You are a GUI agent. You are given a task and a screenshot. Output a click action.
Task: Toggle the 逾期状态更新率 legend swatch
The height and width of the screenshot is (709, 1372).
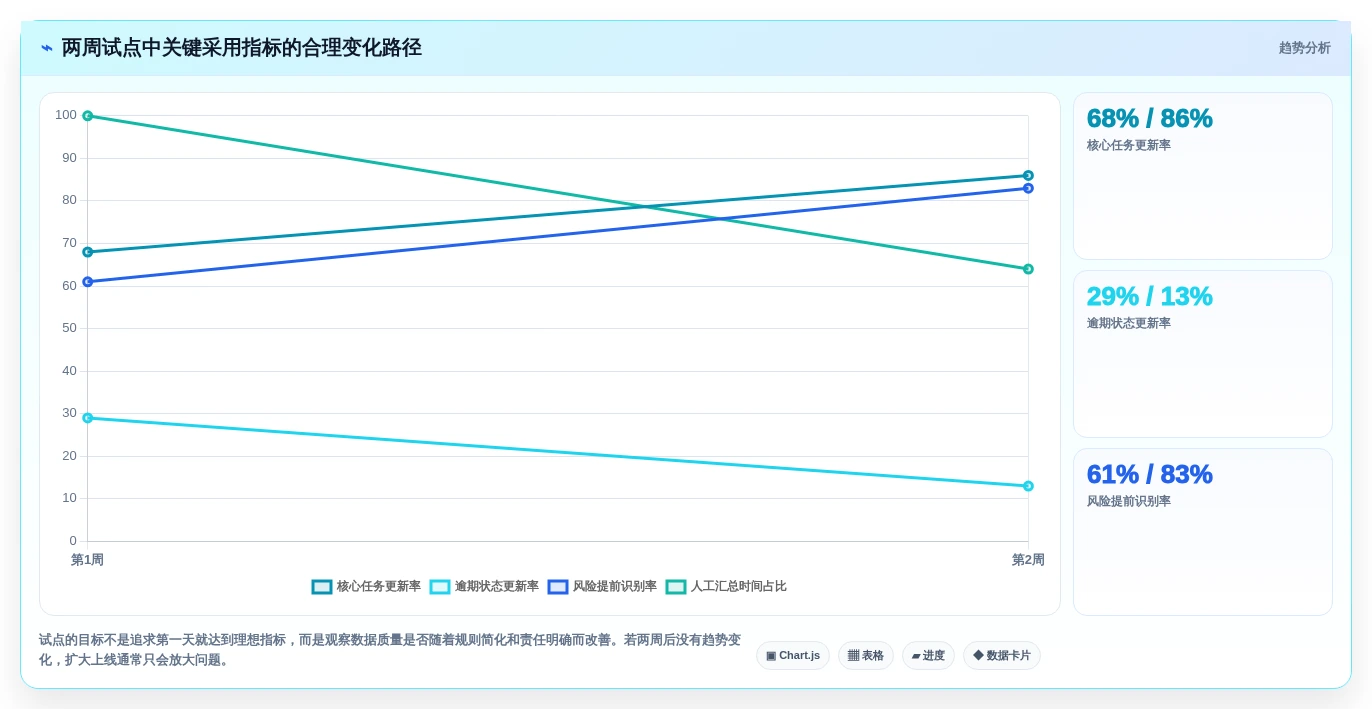pyautogui.click(x=440, y=587)
